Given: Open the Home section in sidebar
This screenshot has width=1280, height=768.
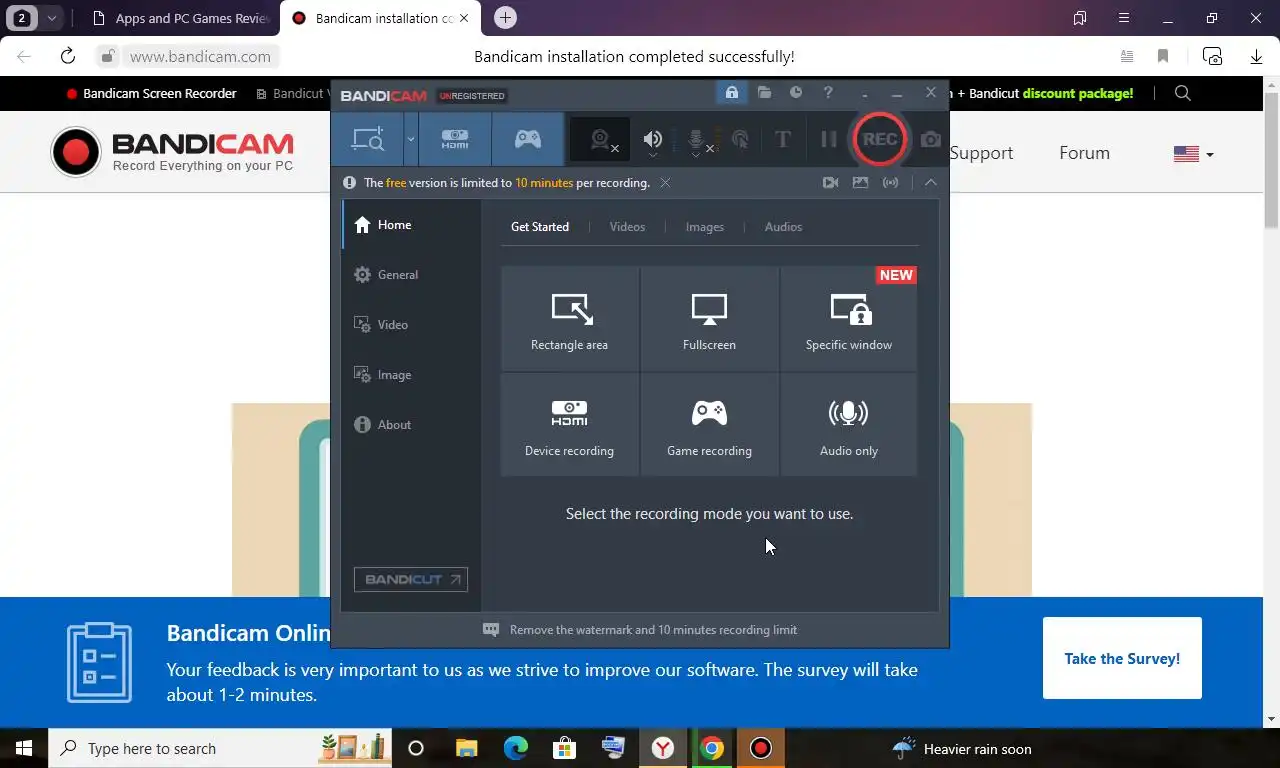Looking at the screenshot, I should coord(411,225).
